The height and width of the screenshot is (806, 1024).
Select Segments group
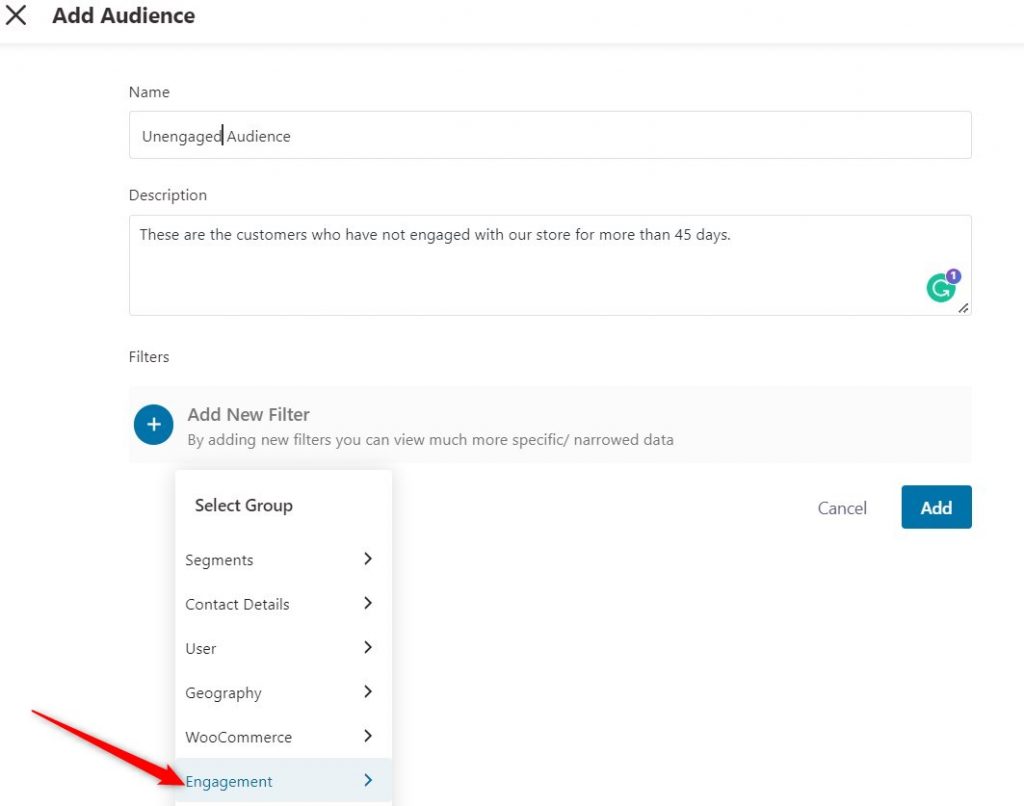coord(283,560)
